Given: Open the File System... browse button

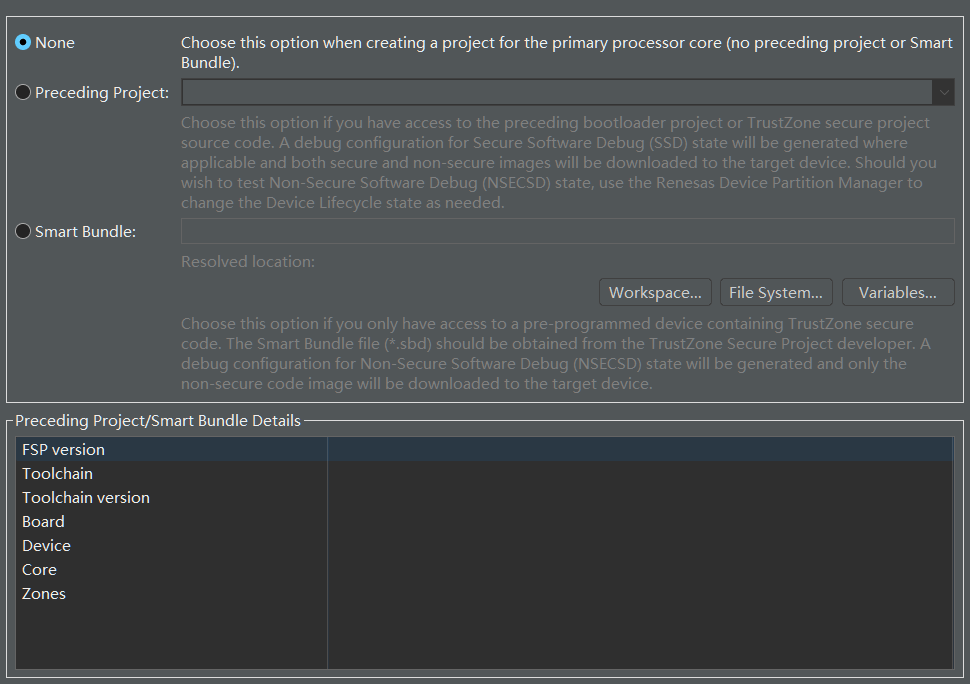Looking at the screenshot, I should [x=776, y=292].
